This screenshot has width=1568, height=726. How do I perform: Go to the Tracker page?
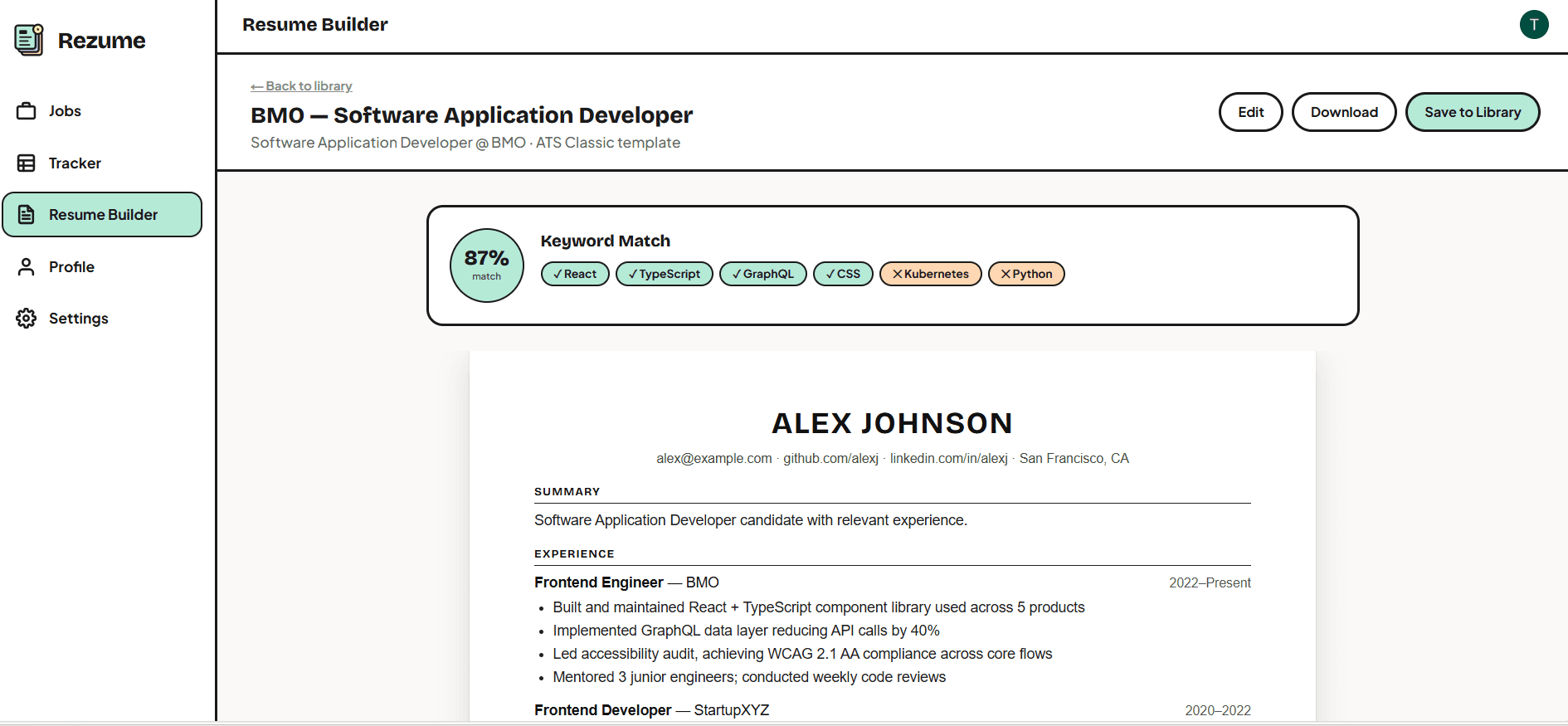102,163
